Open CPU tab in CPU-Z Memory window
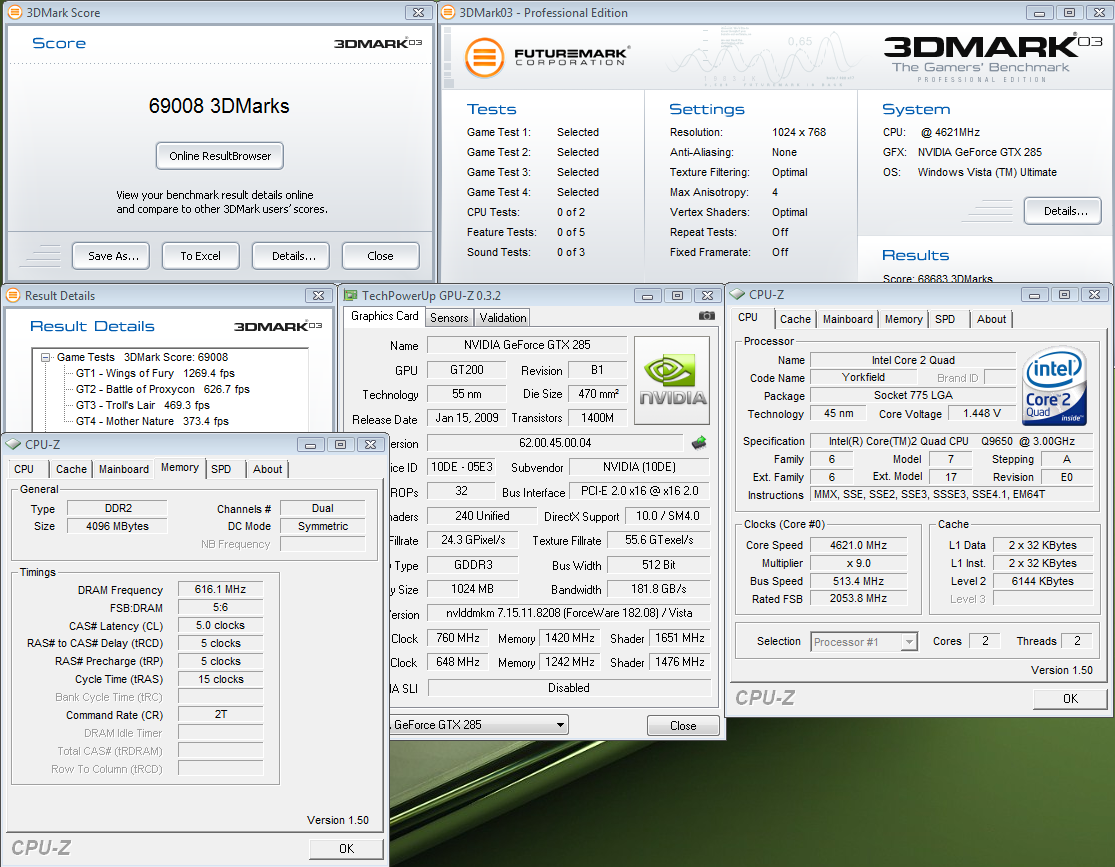 [x=24, y=469]
